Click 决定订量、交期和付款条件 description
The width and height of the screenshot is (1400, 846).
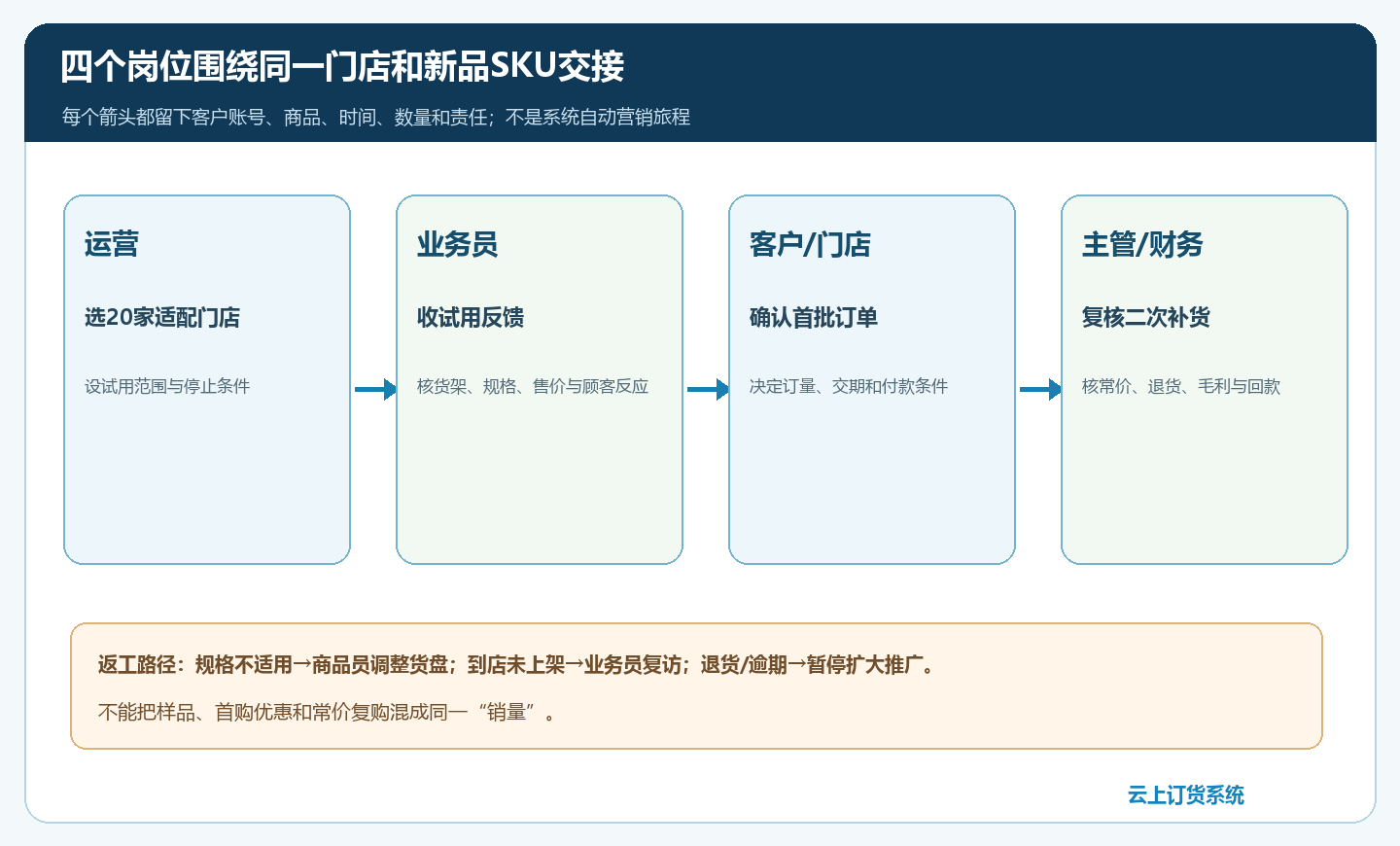[x=849, y=386]
